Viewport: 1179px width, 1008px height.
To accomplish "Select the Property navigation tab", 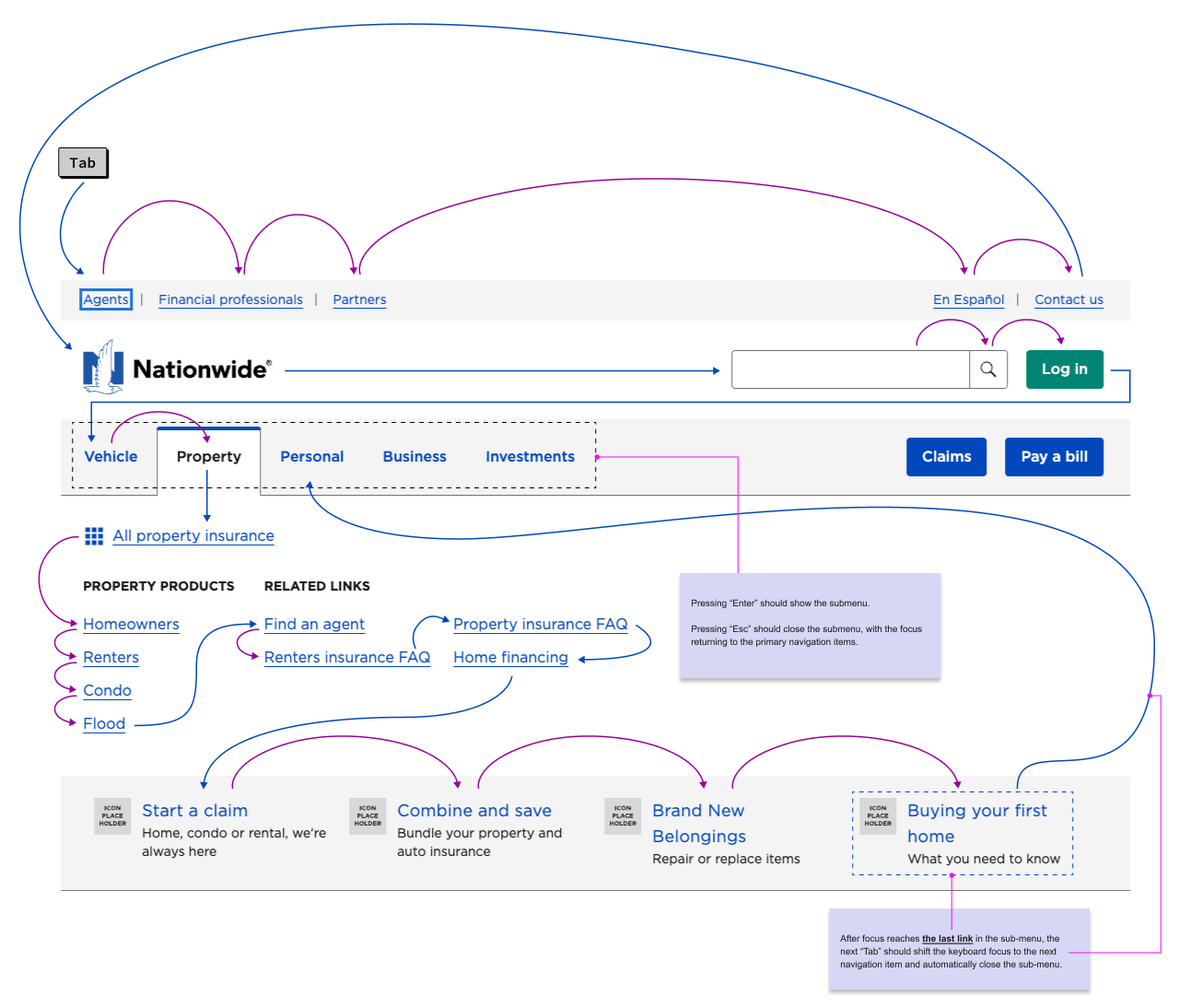I will tap(209, 457).
